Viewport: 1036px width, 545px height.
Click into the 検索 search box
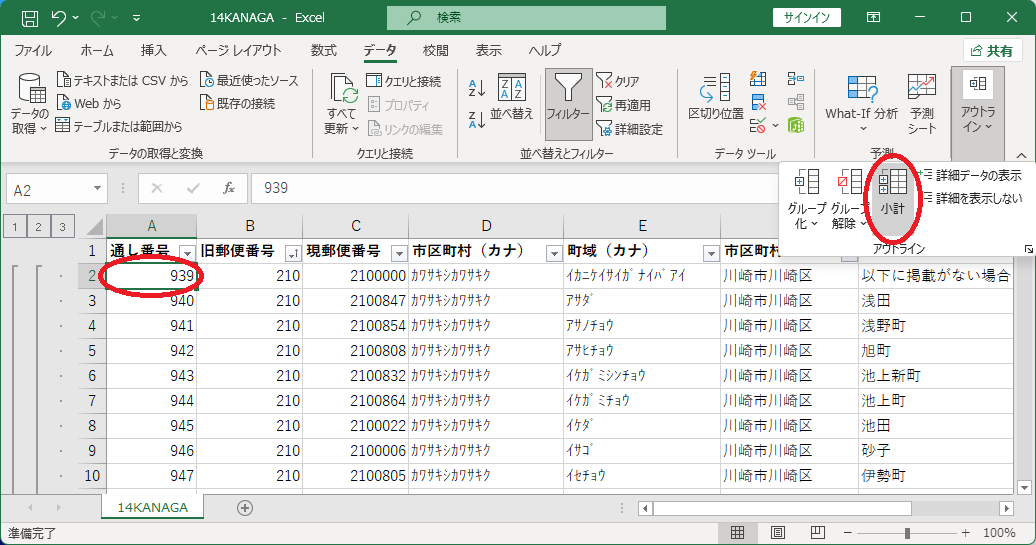526,18
